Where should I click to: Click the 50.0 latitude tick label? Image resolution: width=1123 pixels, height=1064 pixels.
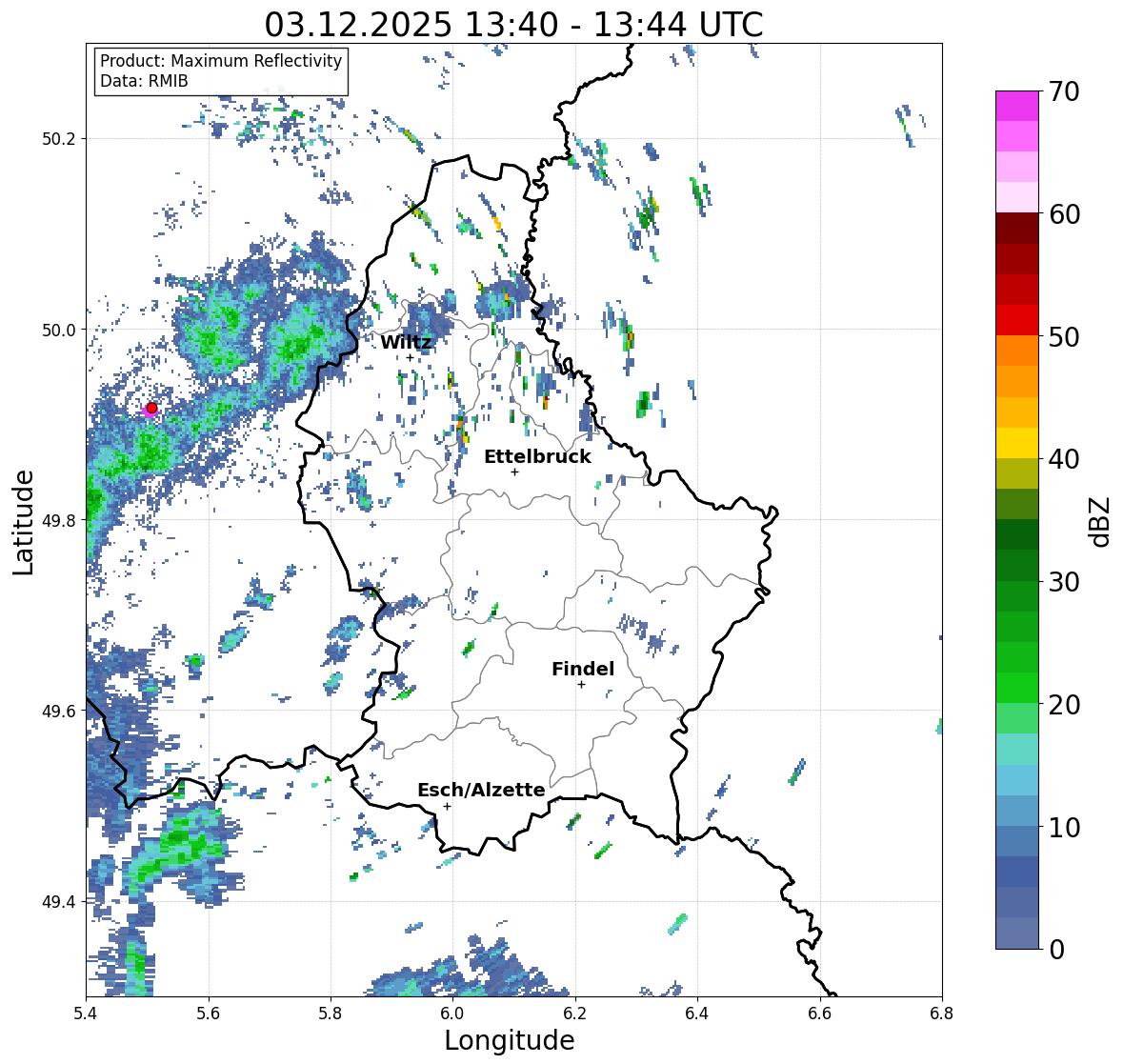[x=59, y=331]
